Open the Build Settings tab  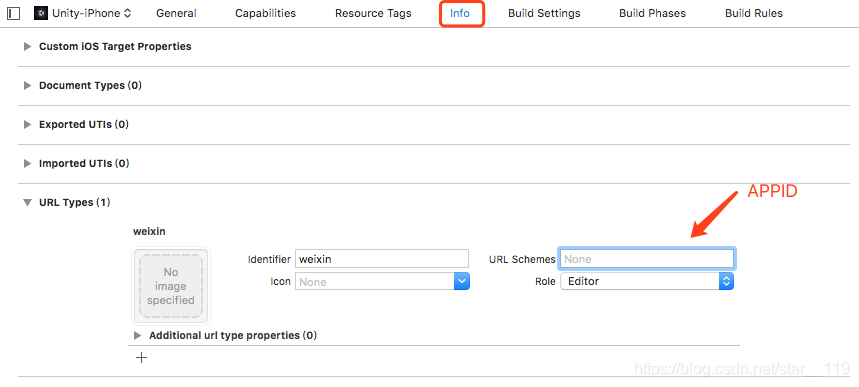[x=544, y=13]
